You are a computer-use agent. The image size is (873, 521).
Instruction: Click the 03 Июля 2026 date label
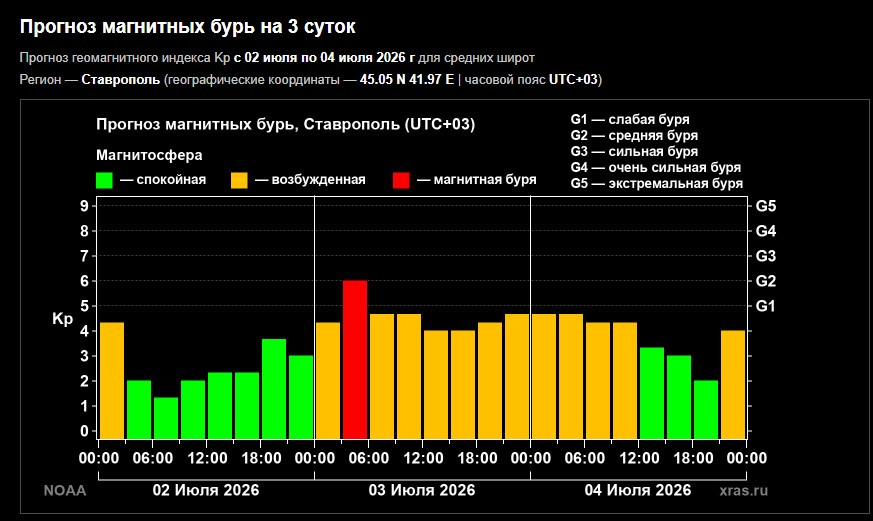click(x=422, y=490)
